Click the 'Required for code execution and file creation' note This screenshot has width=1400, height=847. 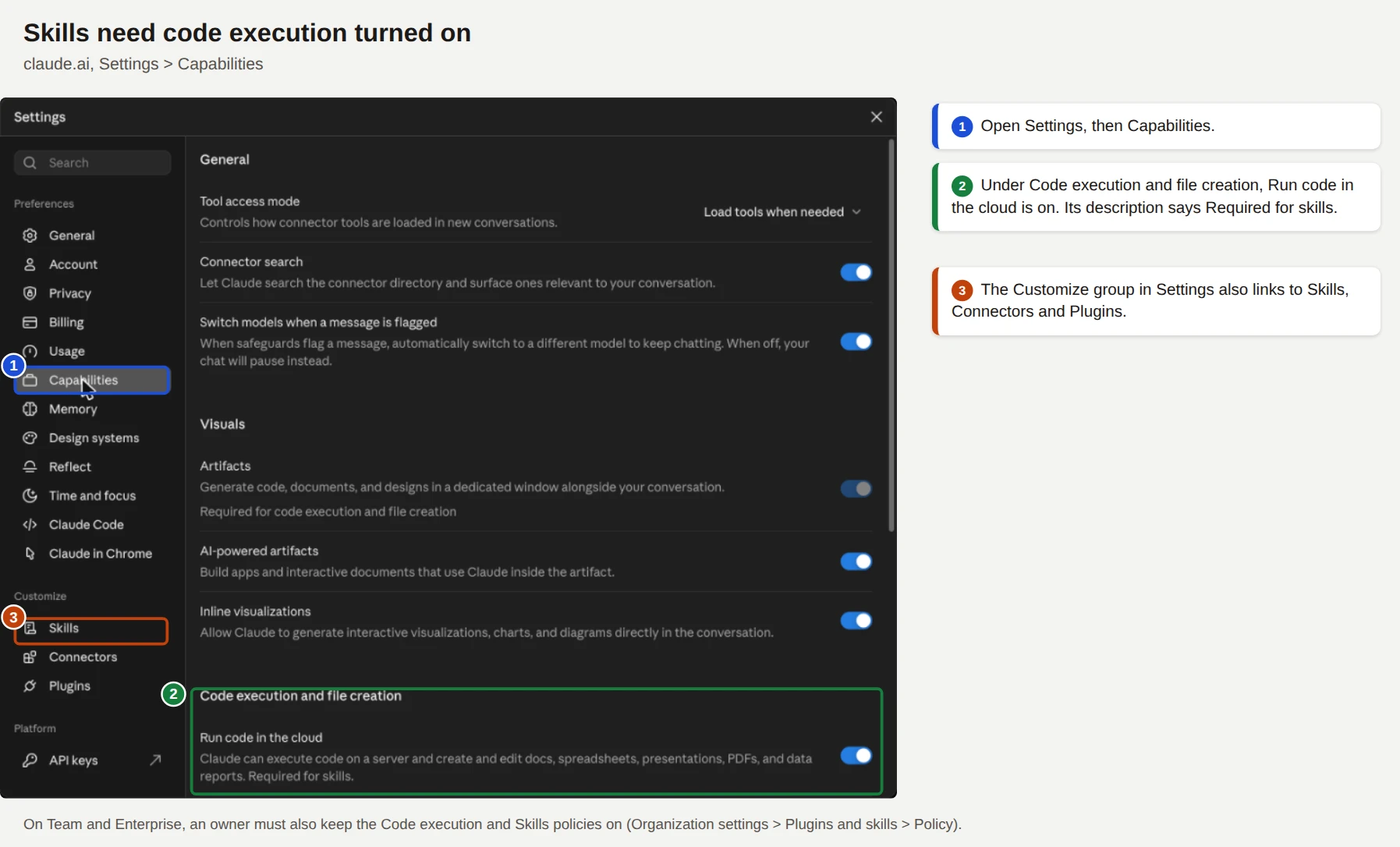328,512
